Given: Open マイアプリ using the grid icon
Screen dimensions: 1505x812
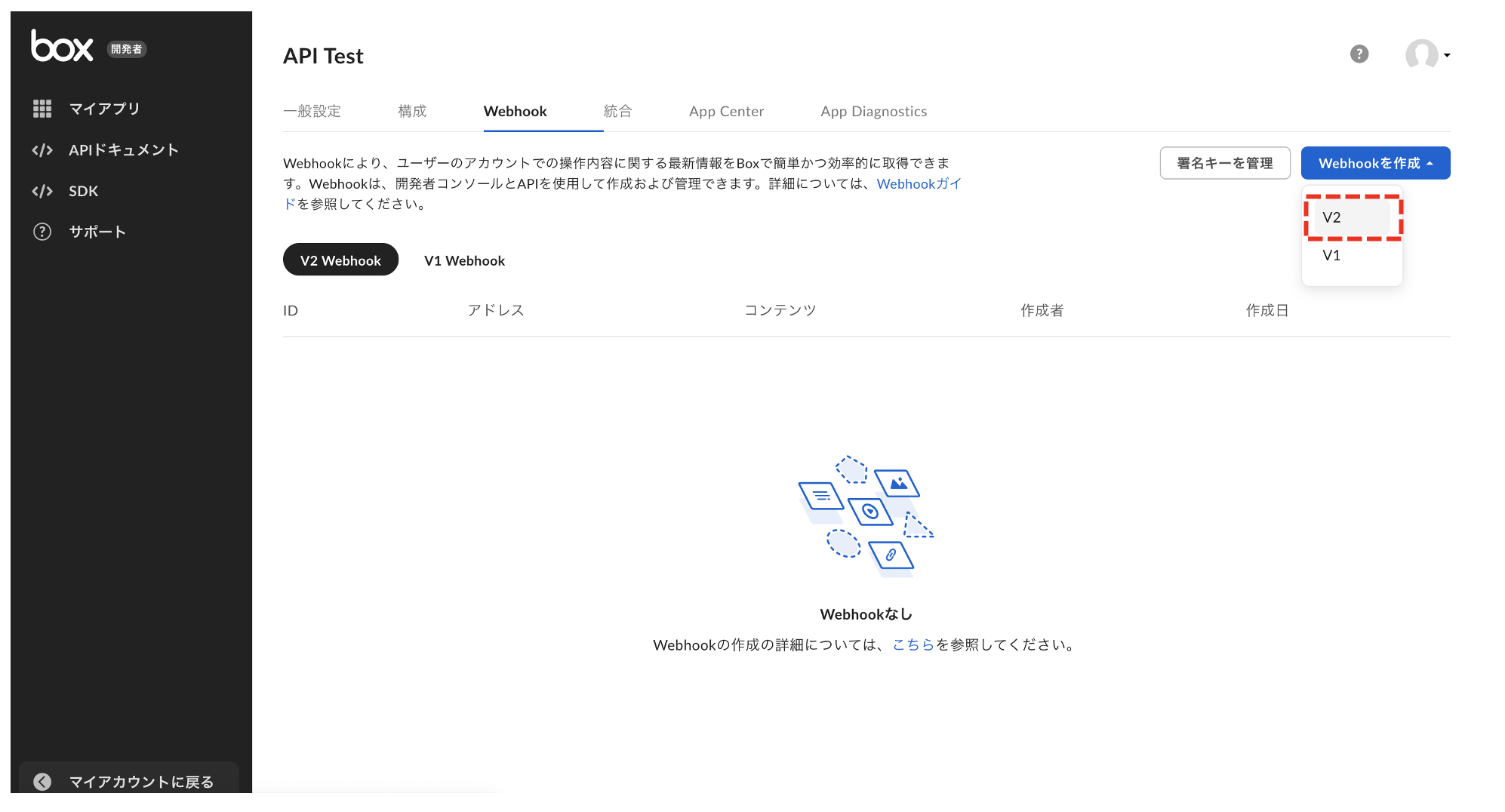Looking at the screenshot, I should tap(42, 108).
